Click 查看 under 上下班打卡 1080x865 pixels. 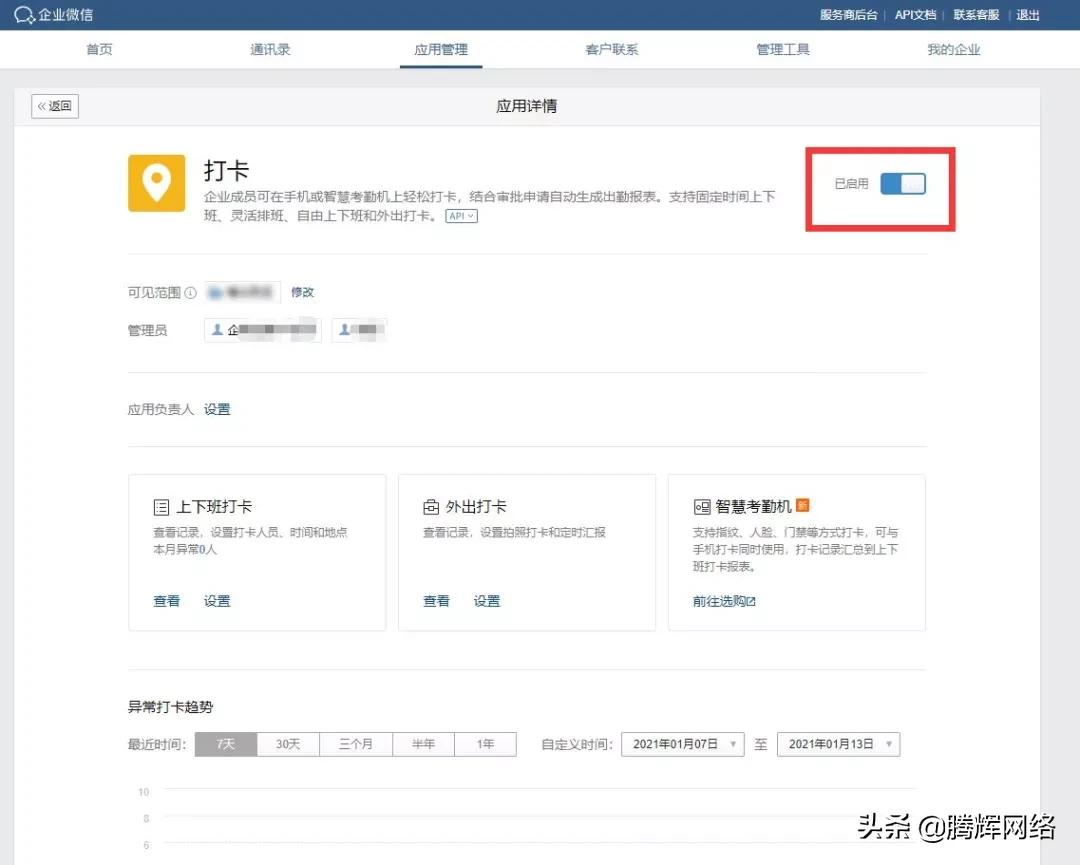[167, 601]
